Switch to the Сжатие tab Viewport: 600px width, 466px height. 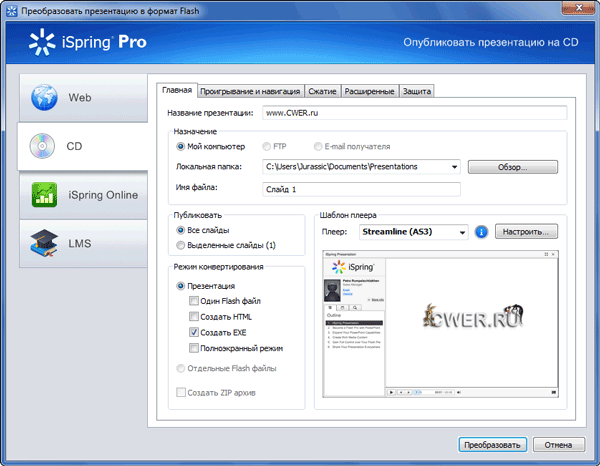click(x=320, y=91)
